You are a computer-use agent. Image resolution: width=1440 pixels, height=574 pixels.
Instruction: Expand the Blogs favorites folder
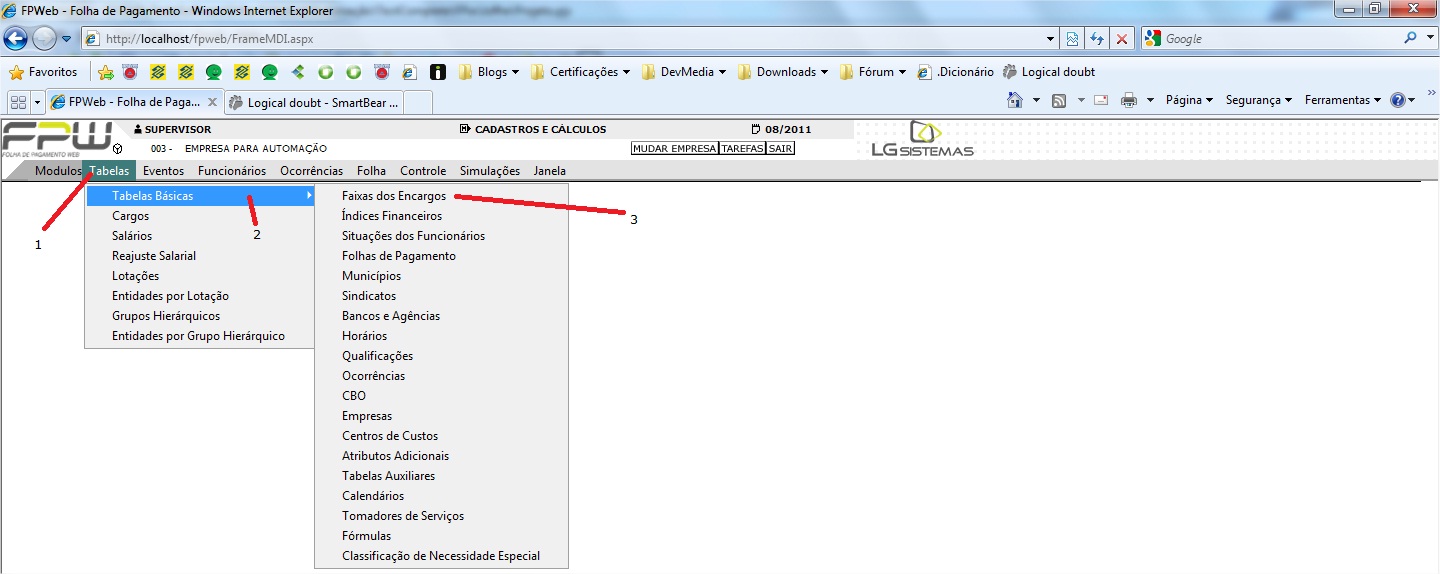[x=489, y=72]
